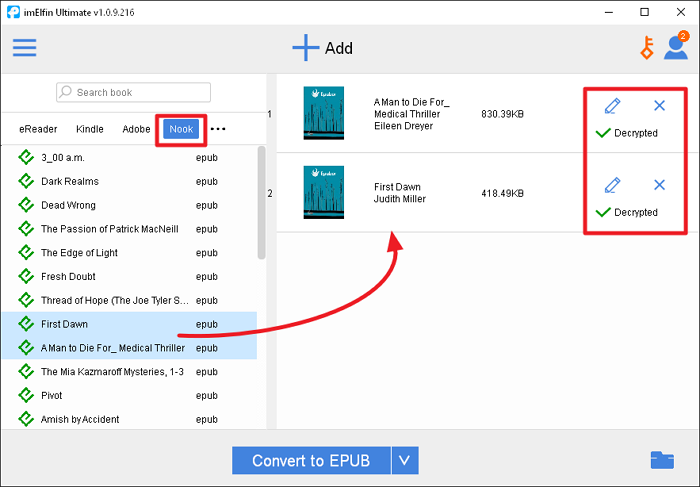Click the epub icon beside Dead Wrong

26,205
